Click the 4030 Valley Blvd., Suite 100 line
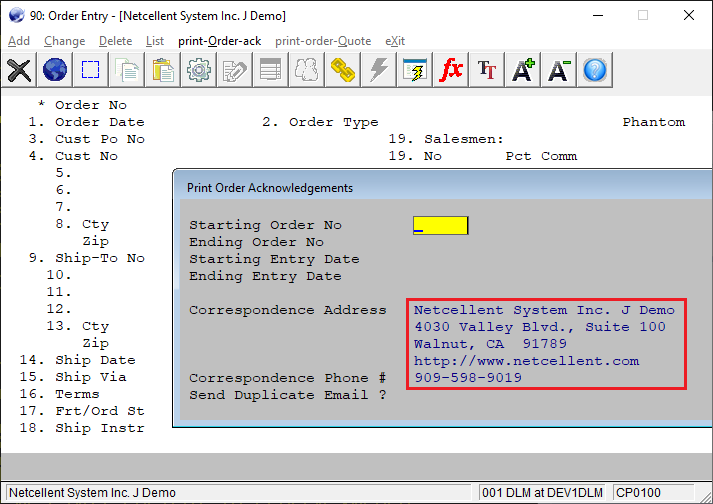Image resolution: width=713 pixels, height=504 pixels. [540, 327]
